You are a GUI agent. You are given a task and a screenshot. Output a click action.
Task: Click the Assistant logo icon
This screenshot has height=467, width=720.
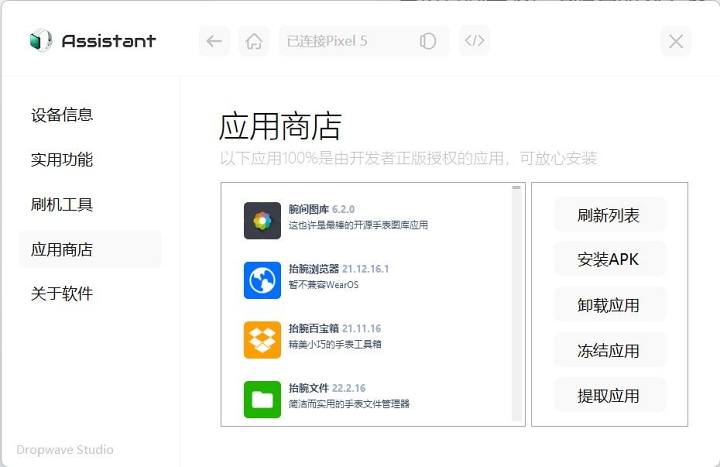40,40
